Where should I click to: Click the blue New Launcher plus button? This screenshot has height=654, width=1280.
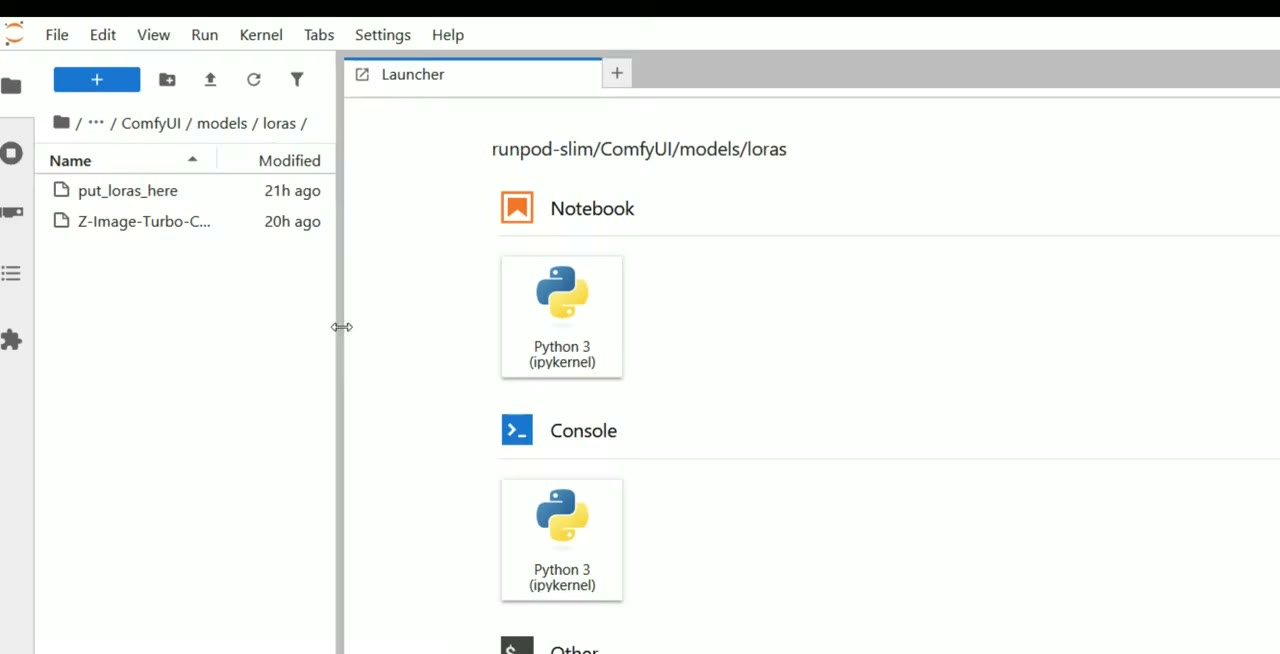coord(97,80)
